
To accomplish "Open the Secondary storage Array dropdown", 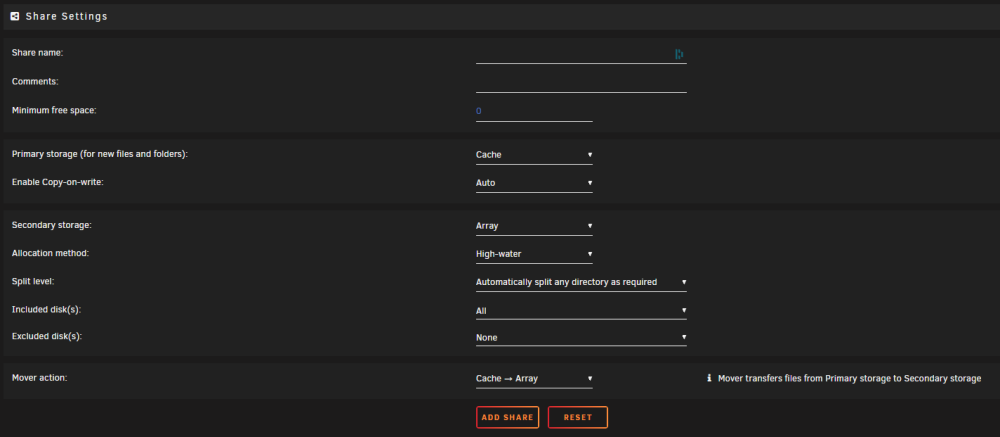I will (x=534, y=226).
